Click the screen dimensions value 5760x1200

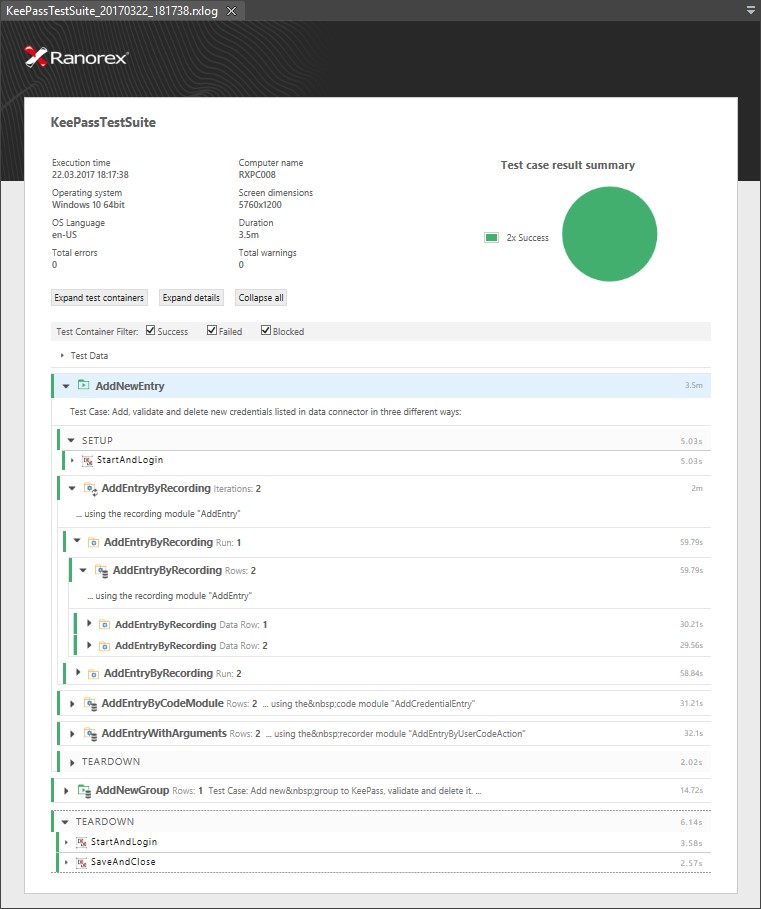coord(260,205)
